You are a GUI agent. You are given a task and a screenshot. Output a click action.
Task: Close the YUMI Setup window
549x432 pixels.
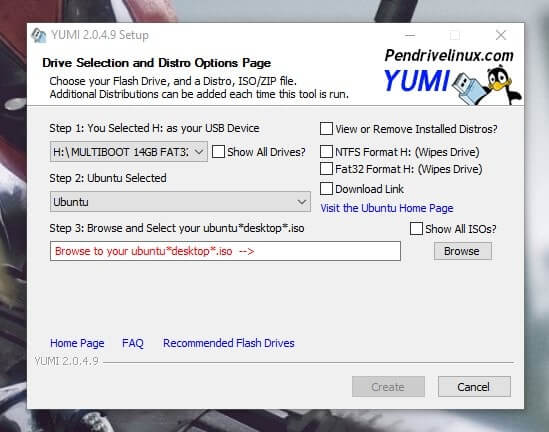tap(501, 35)
